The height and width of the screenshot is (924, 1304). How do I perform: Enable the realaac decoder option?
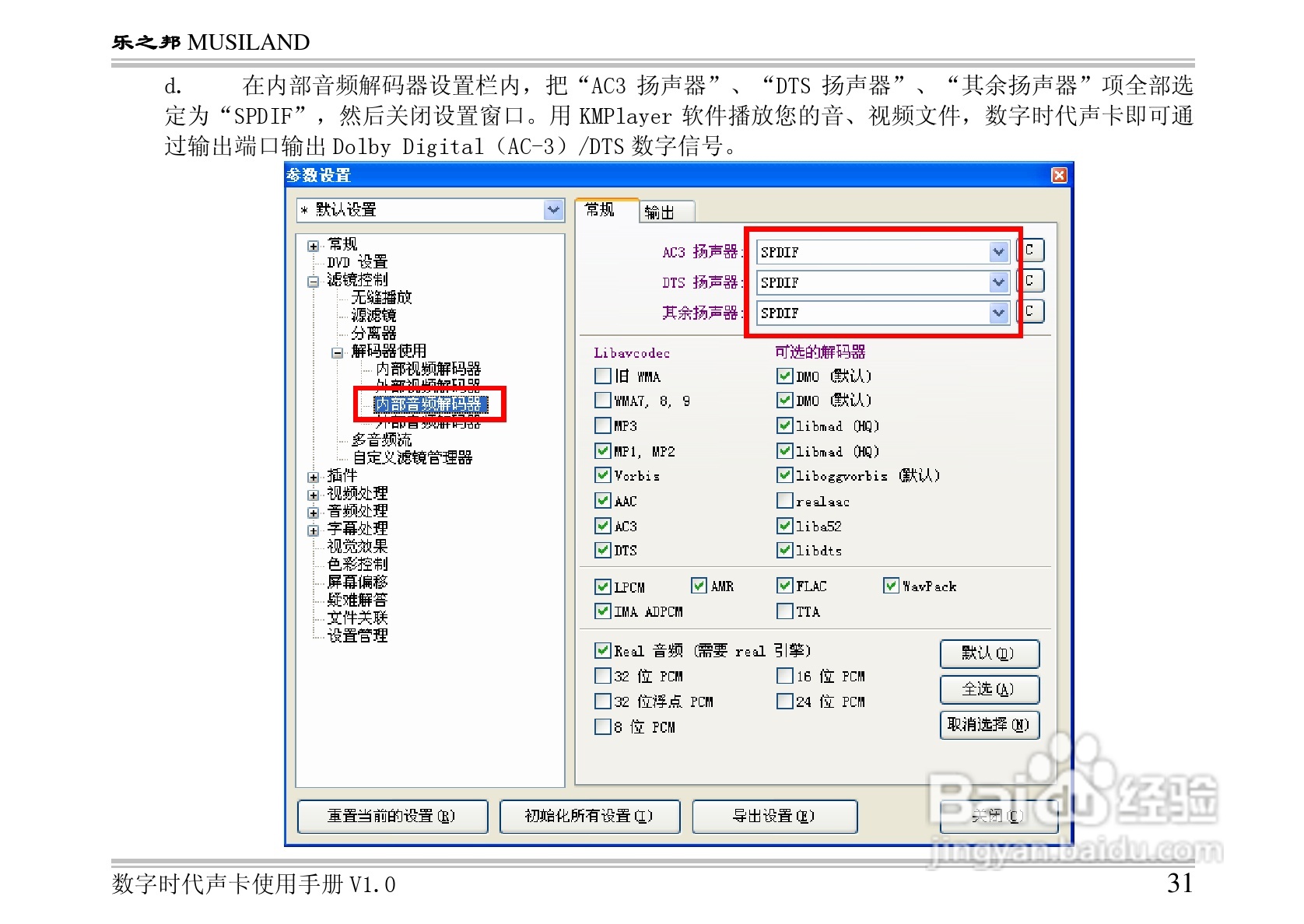(785, 501)
